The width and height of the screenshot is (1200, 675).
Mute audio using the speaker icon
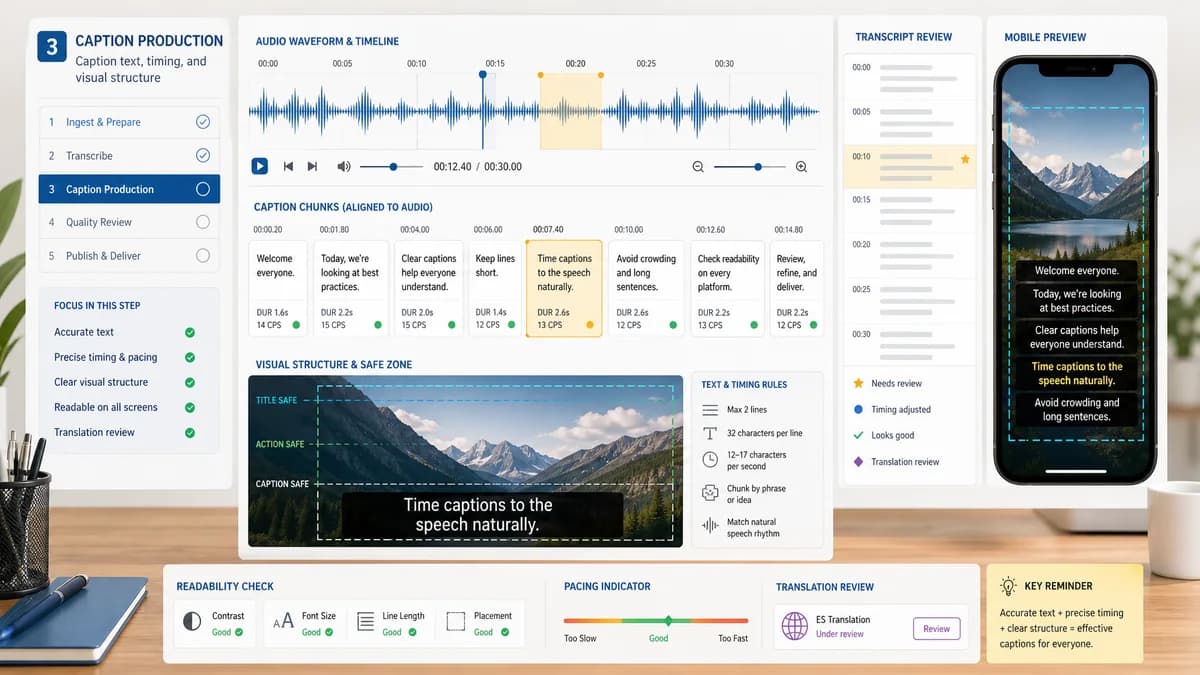click(x=344, y=166)
